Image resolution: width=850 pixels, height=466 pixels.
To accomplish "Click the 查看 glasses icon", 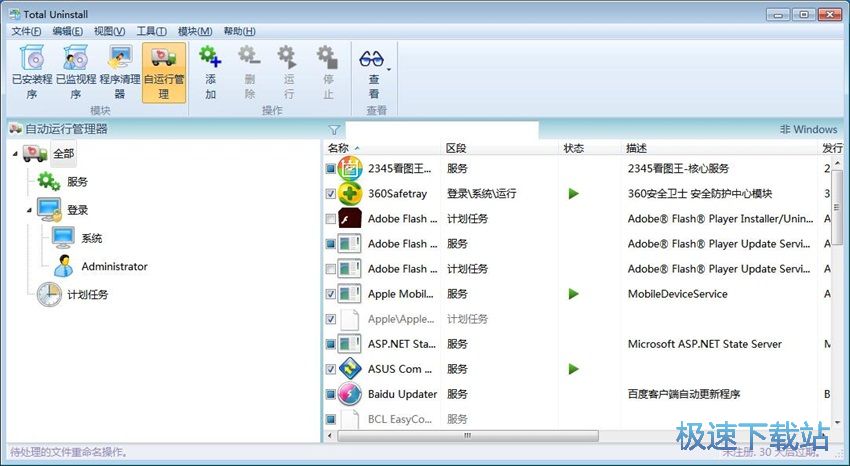I will coord(371,58).
